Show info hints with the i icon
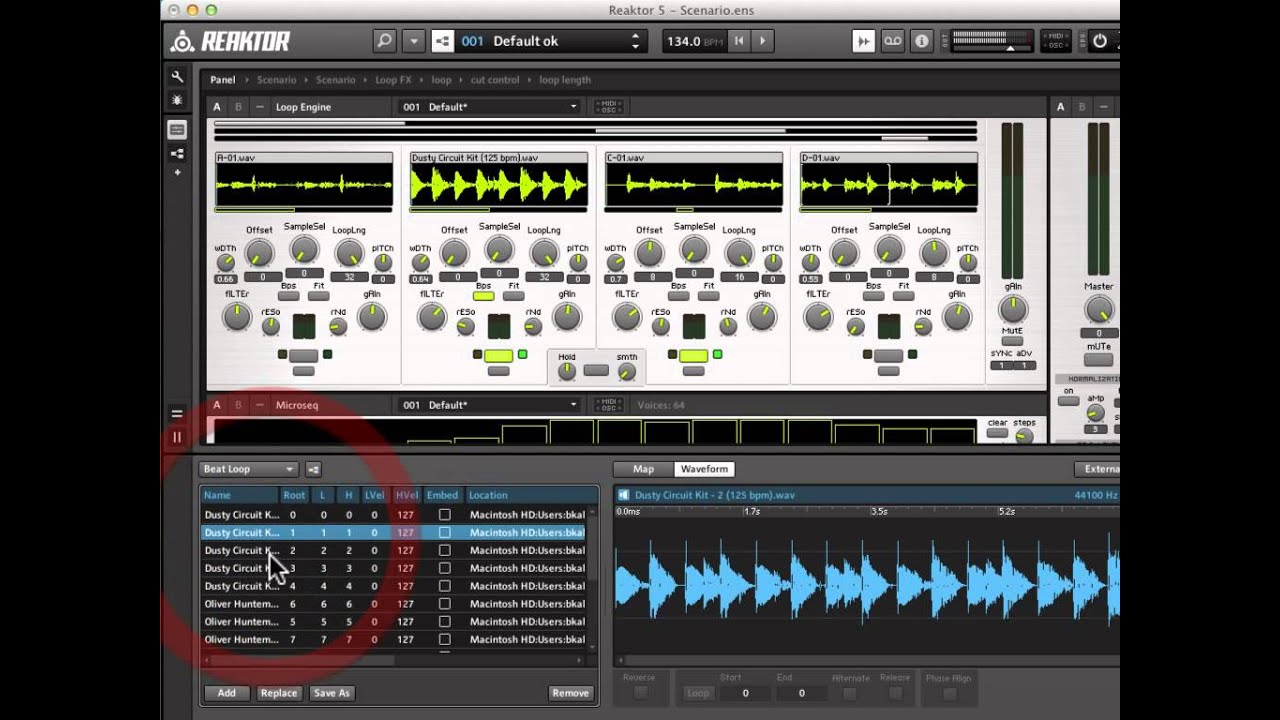1280x720 pixels. [x=921, y=41]
